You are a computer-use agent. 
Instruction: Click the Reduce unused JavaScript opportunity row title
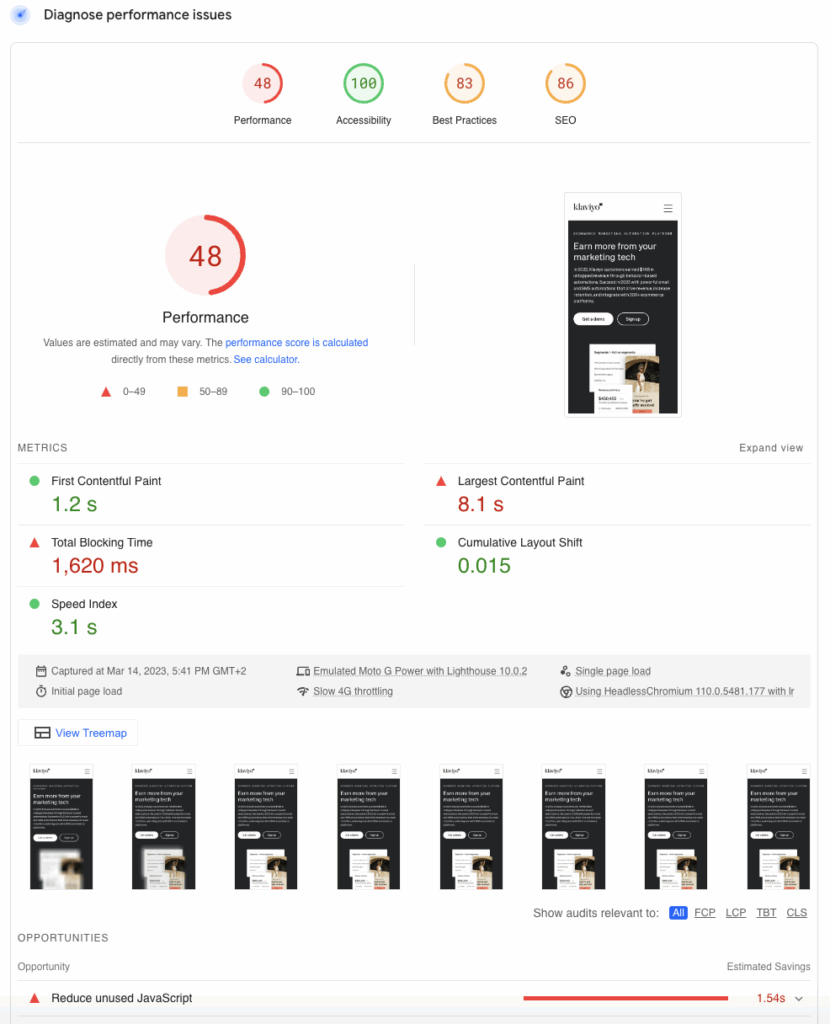(x=121, y=998)
